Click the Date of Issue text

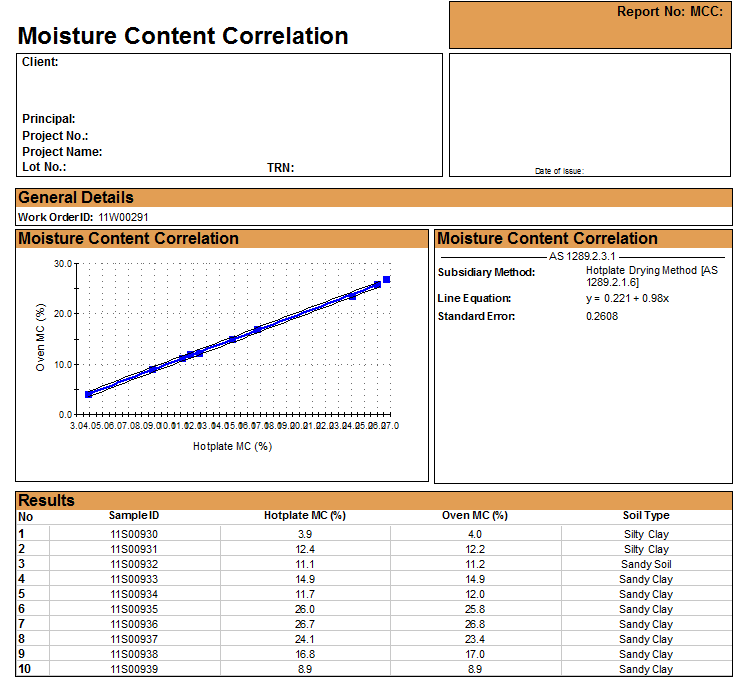[559, 171]
